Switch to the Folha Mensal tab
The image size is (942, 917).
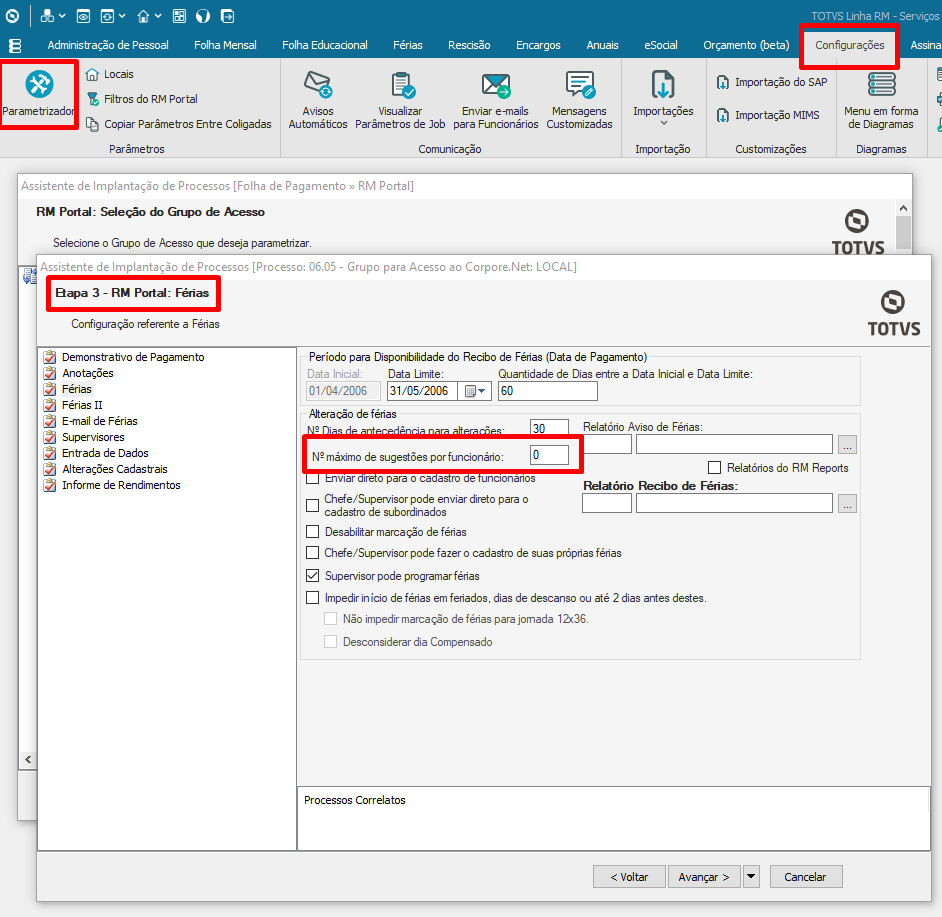[x=225, y=45]
